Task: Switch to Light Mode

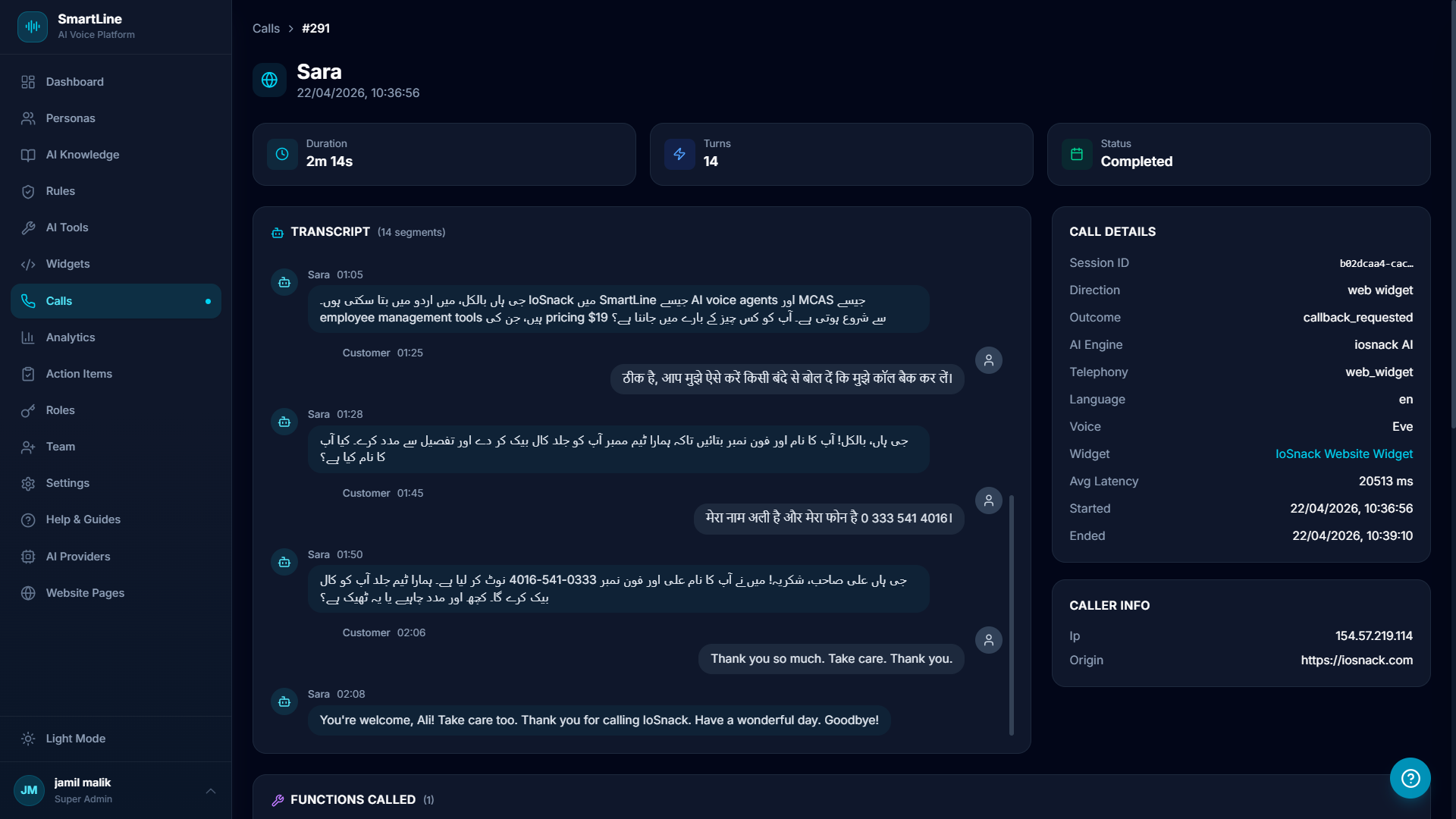Action: [74, 738]
